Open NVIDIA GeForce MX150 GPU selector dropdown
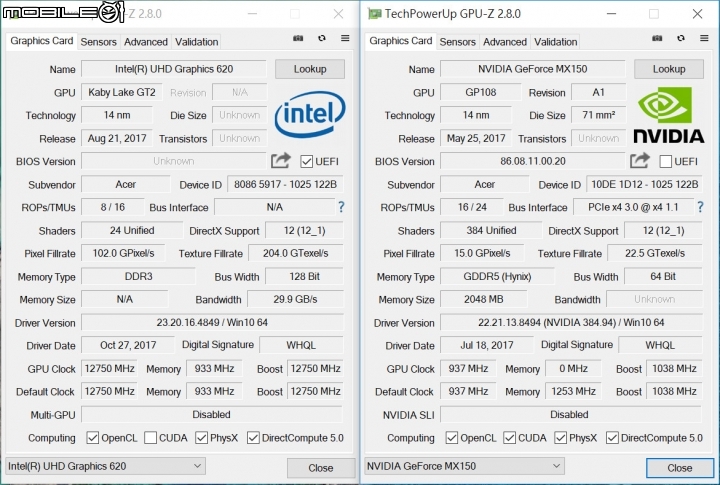 pyautogui.click(x=464, y=466)
